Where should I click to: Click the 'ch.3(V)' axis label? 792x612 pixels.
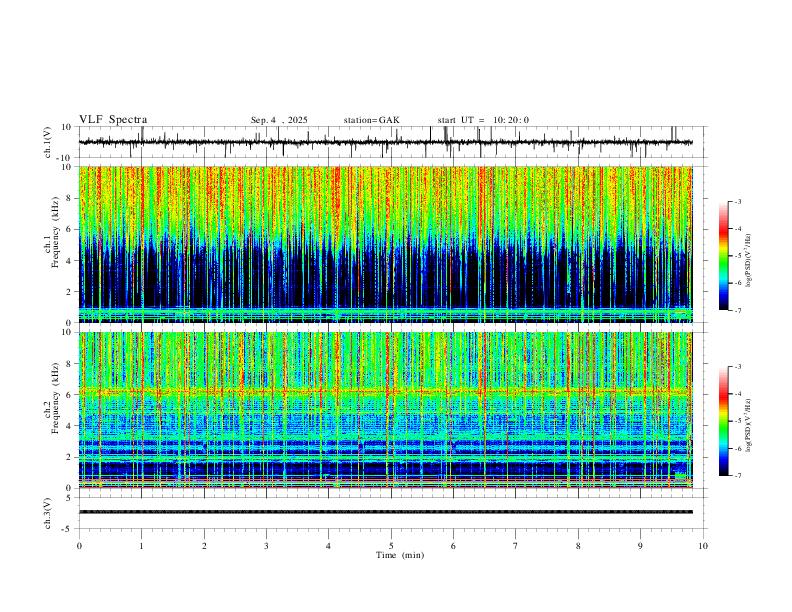(x=48, y=513)
